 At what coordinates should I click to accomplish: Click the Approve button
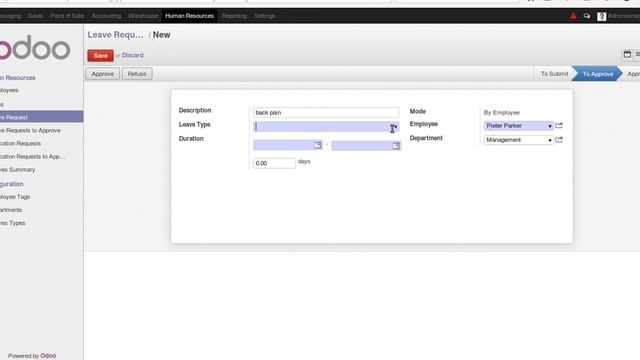tap(102, 74)
